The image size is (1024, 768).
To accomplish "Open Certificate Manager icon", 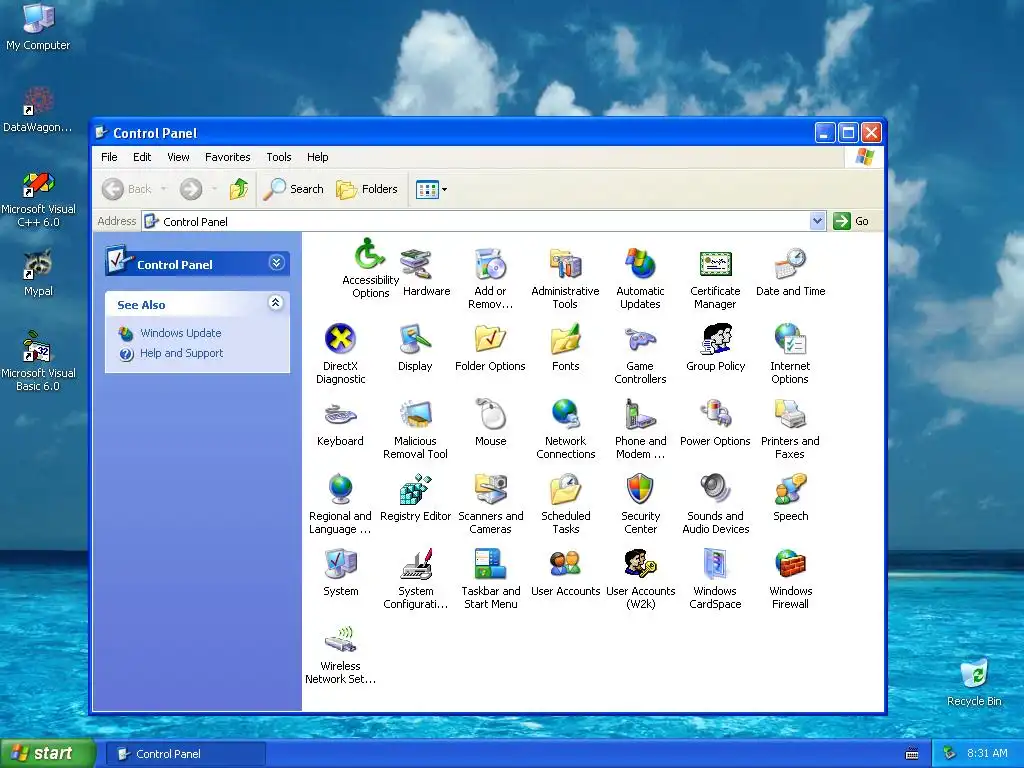I will click(715, 279).
